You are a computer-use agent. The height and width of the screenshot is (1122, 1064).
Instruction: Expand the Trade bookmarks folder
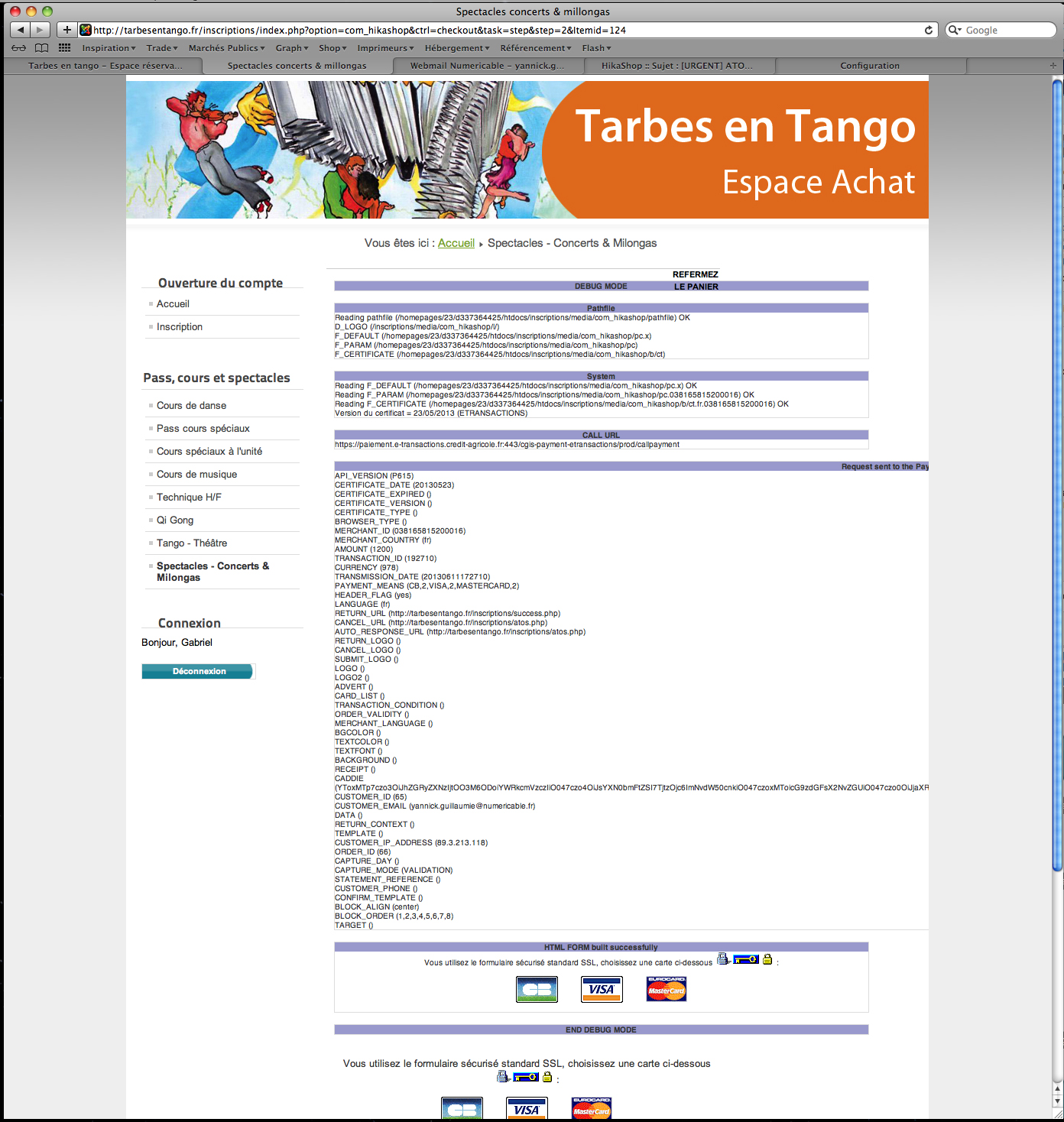[162, 48]
